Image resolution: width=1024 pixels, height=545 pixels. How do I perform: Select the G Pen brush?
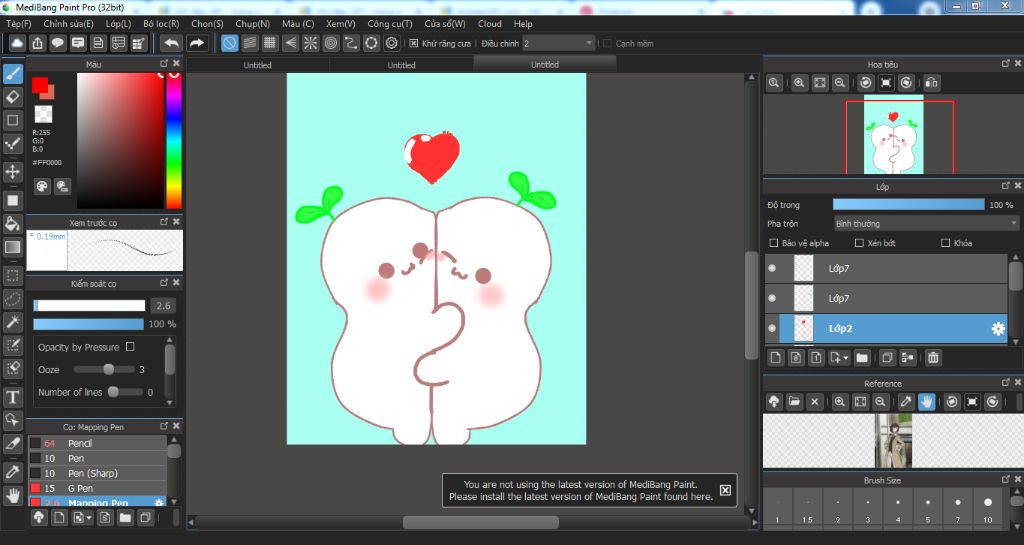point(97,488)
